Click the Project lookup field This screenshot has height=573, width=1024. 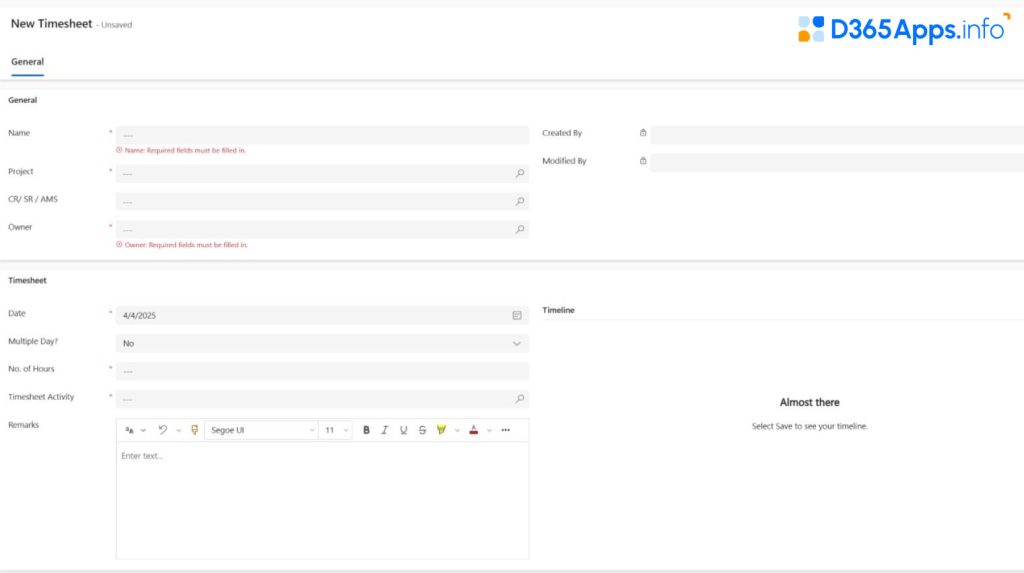(x=322, y=173)
